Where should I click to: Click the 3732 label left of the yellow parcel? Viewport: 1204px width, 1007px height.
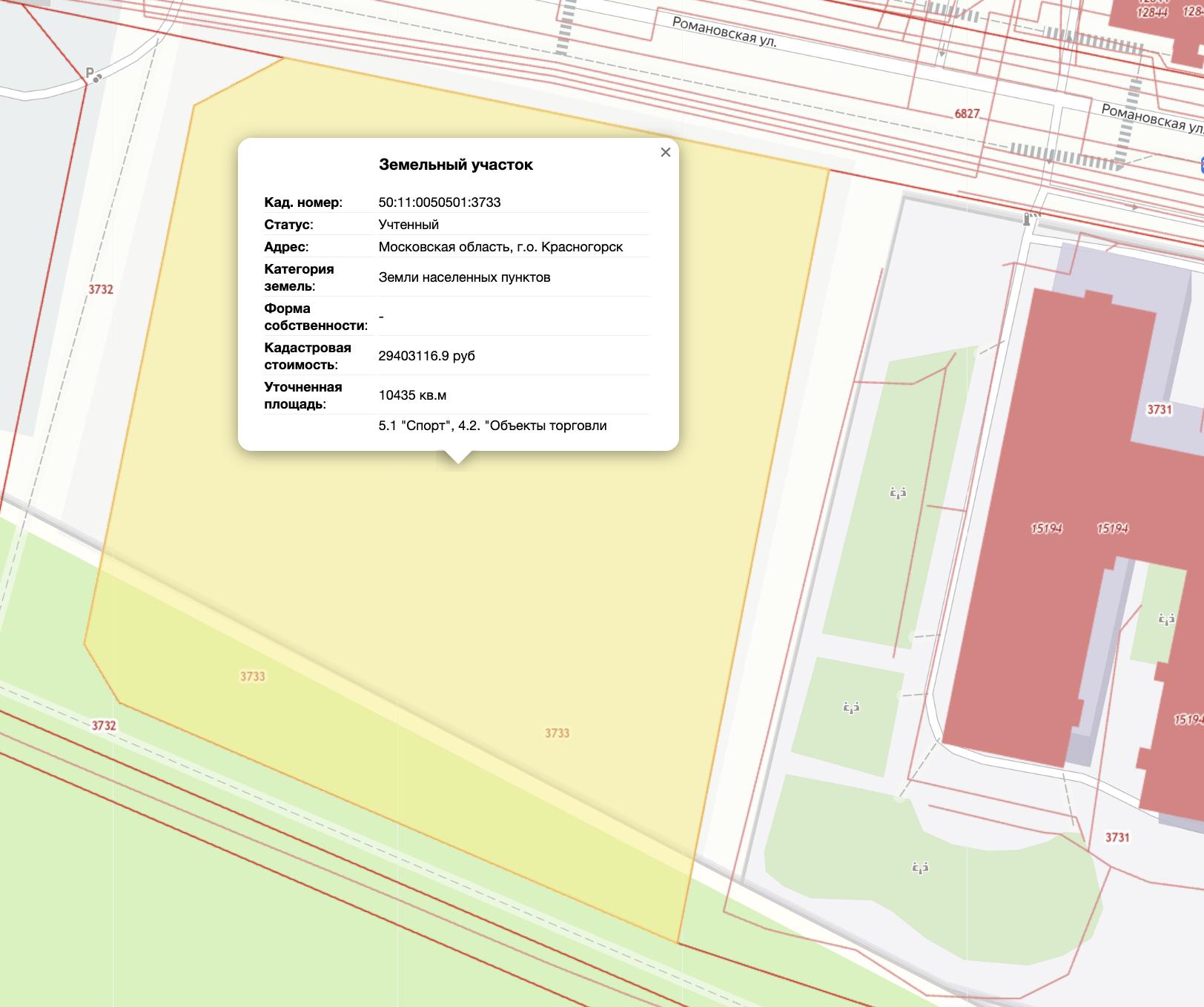101,289
